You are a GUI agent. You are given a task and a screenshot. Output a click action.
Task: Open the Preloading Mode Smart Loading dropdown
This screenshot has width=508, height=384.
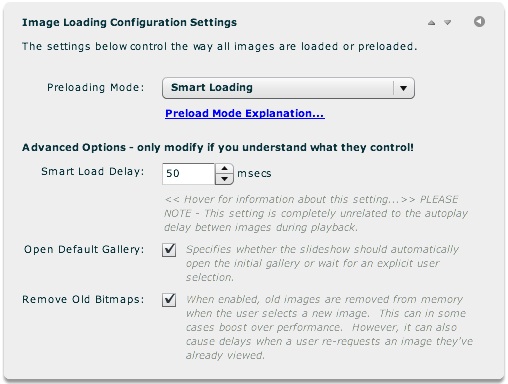pyautogui.click(x=288, y=88)
